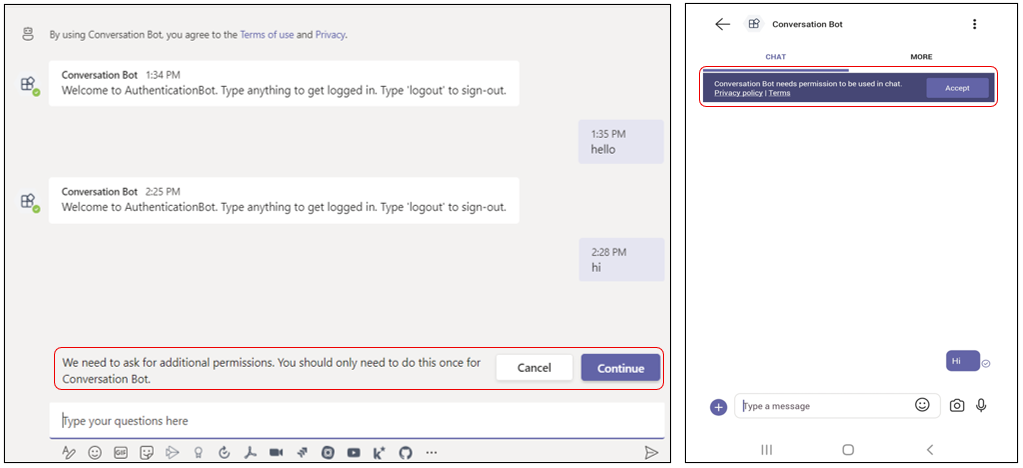Click Conversation Bot avatar in mobile header

coord(754,24)
